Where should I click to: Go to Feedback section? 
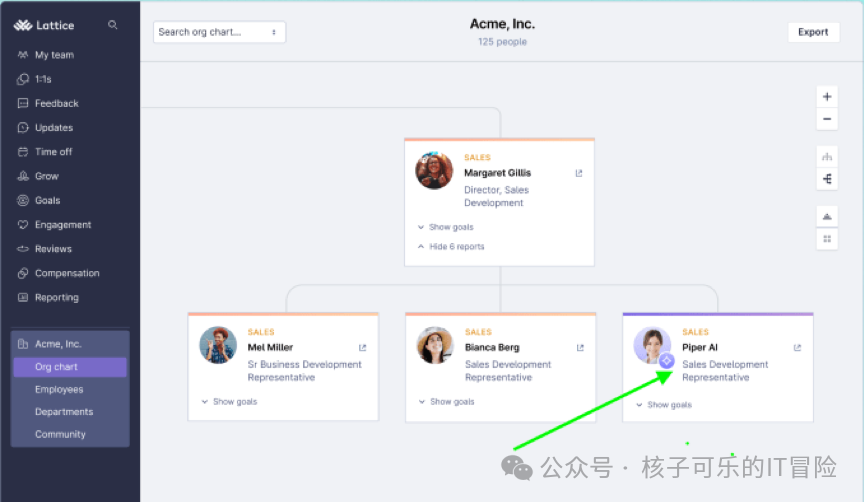coord(57,103)
